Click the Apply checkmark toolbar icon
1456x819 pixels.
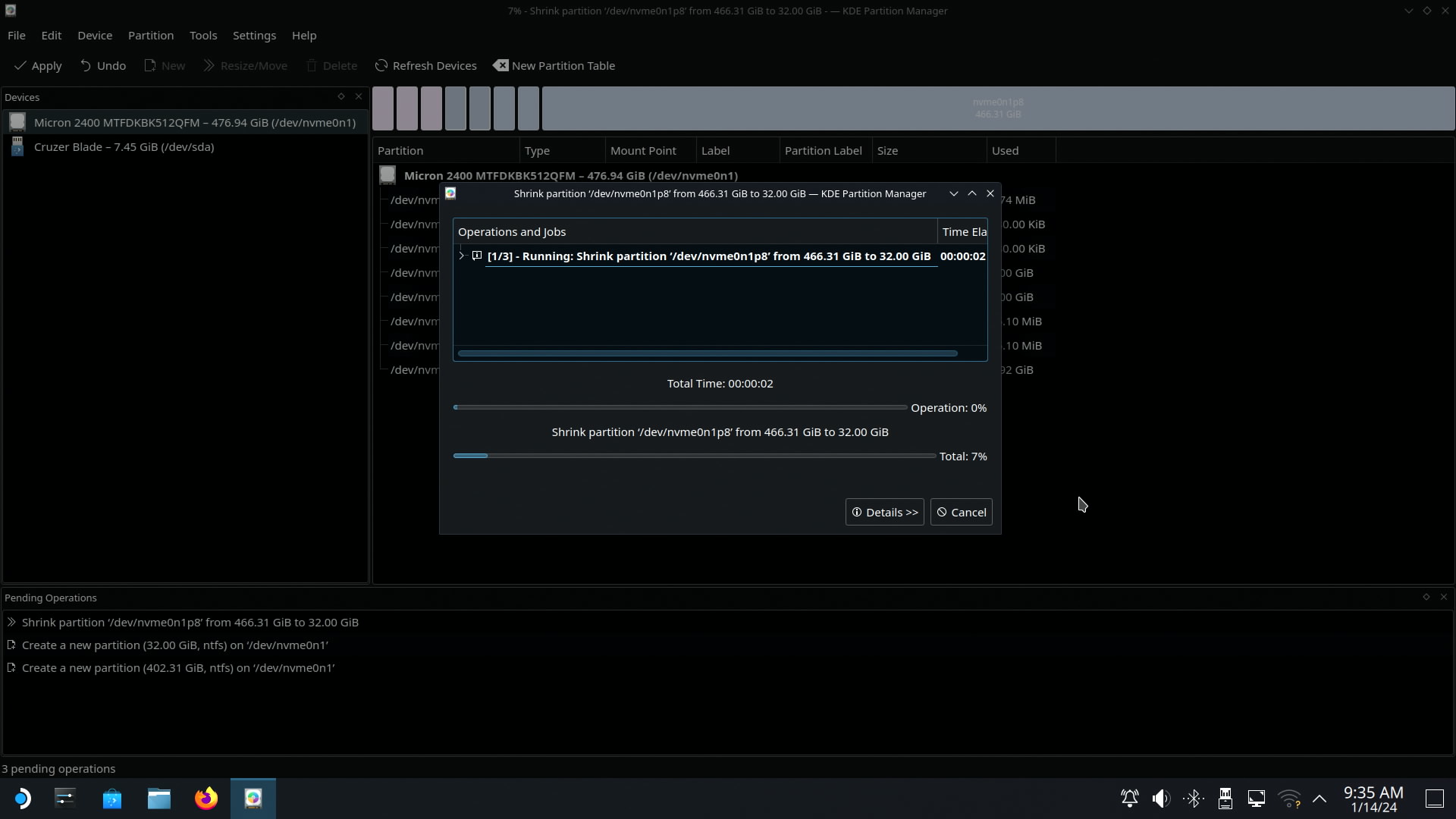pyautogui.click(x=21, y=66)
